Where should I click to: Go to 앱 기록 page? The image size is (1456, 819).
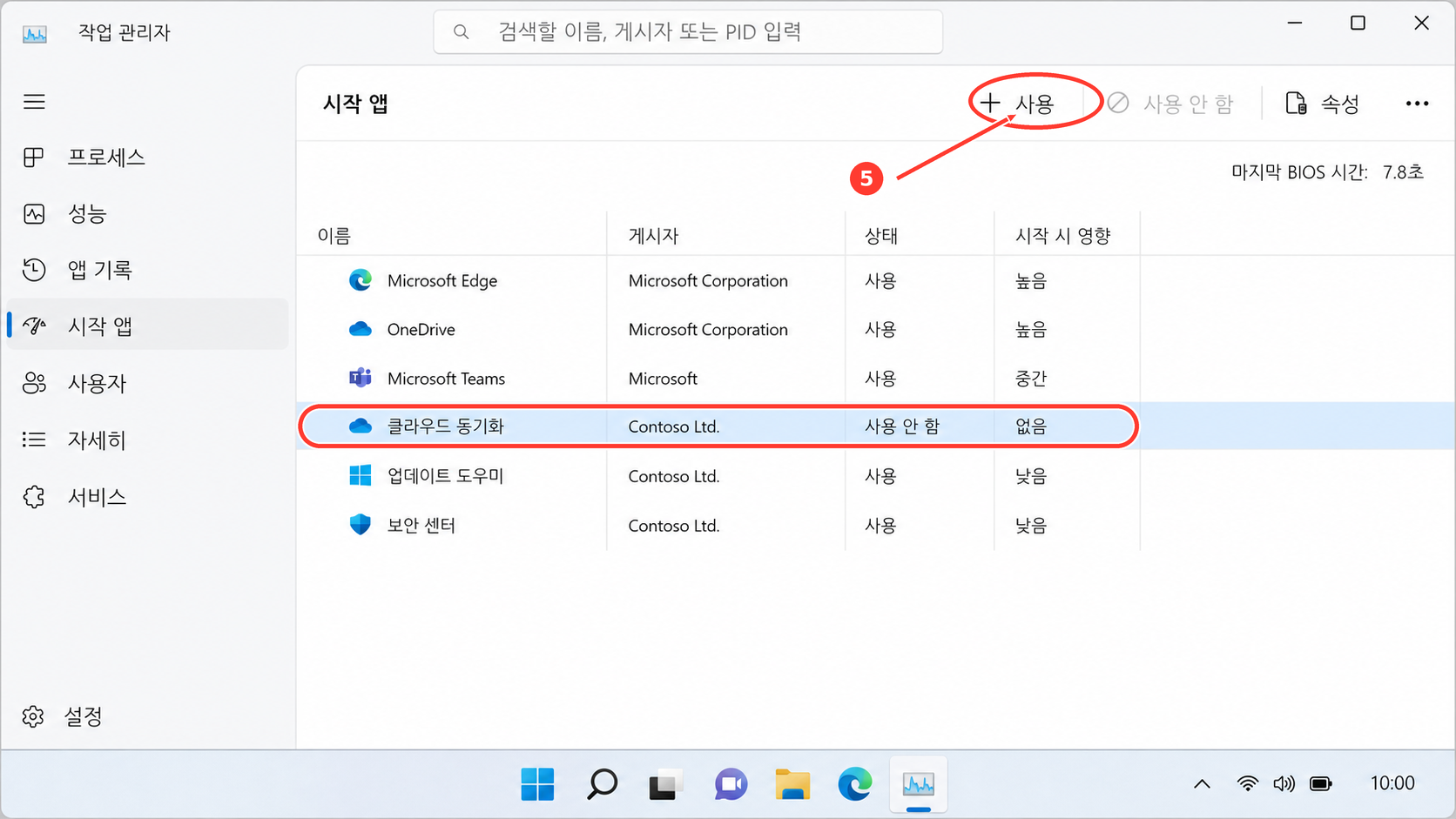click(146, 270)
